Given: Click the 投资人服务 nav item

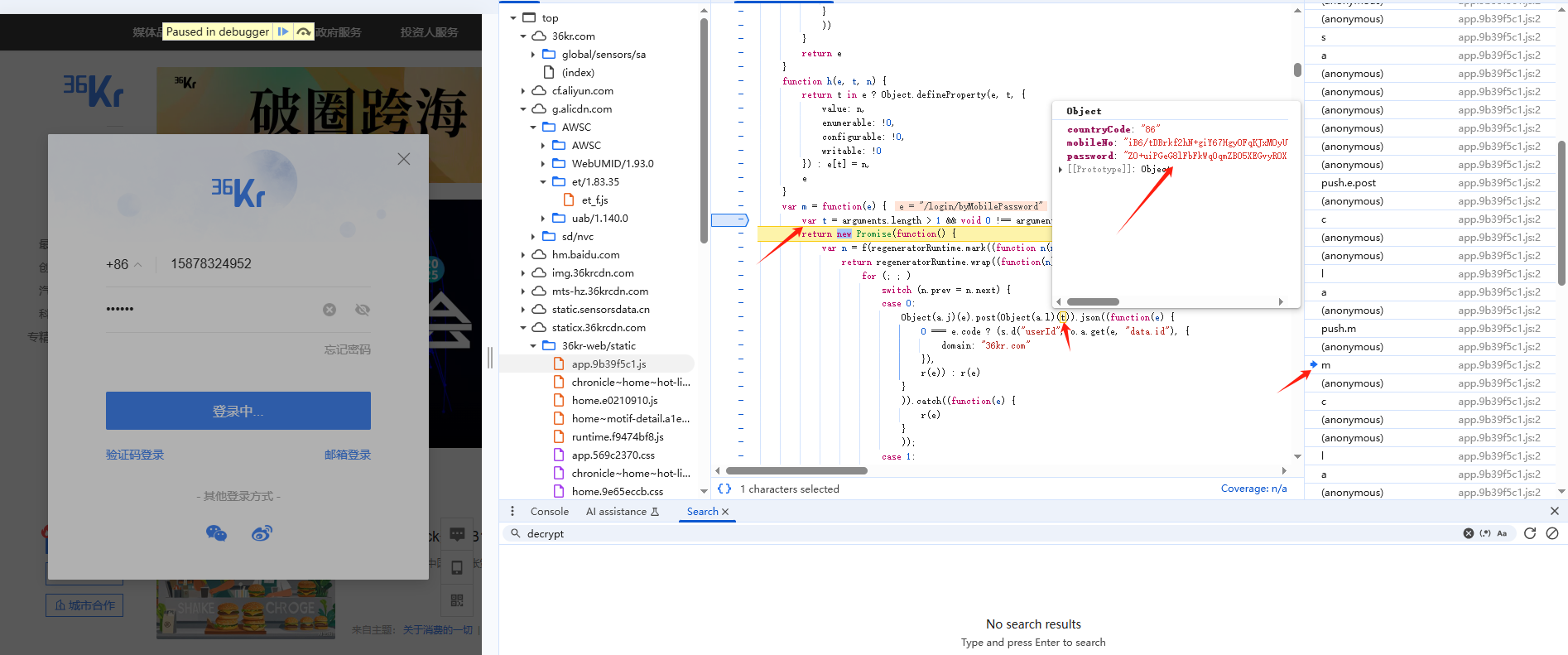Looking at the screenshot, I should click(429, 32).
